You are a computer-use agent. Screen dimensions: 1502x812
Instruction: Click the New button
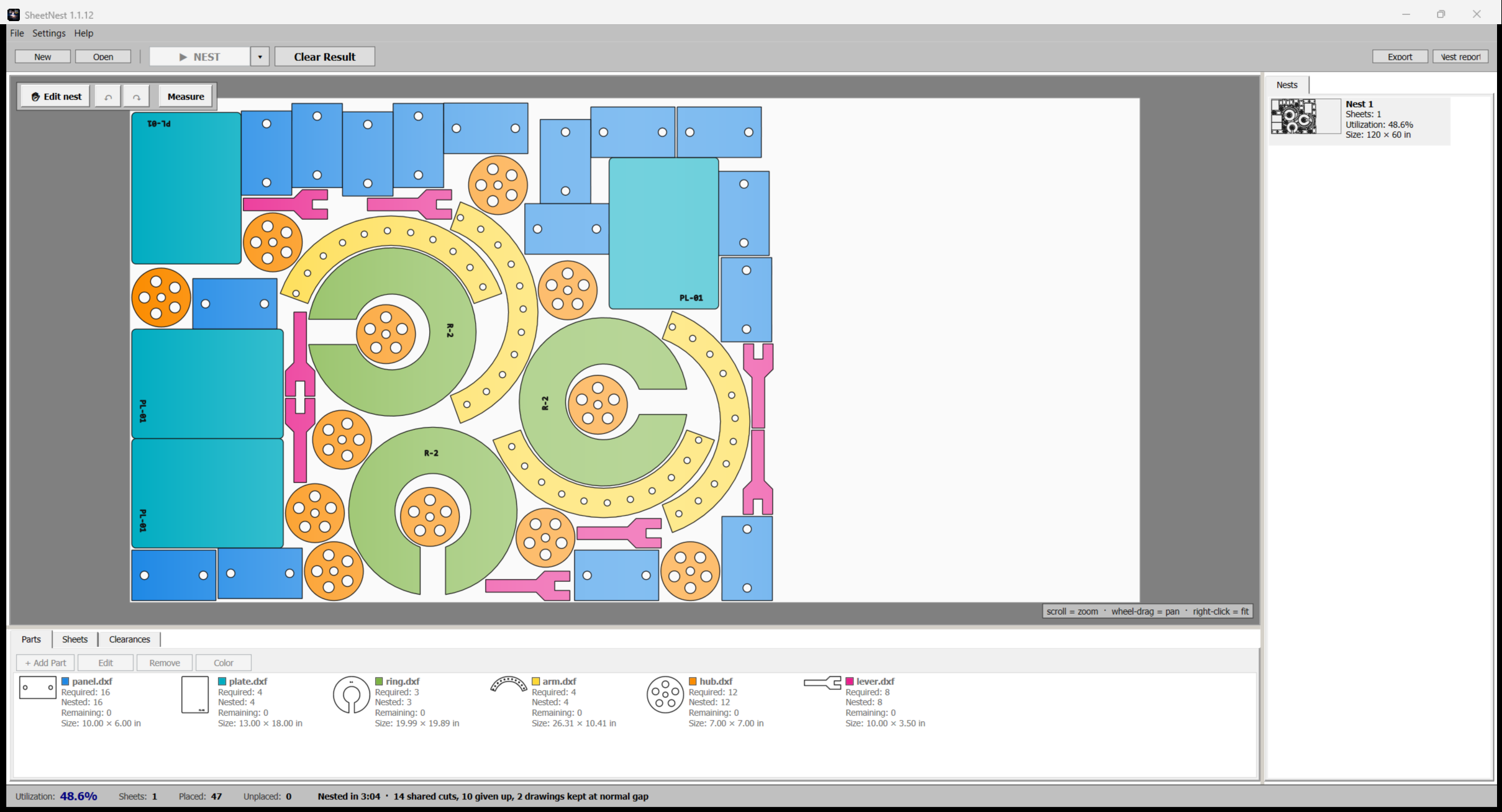43,57
